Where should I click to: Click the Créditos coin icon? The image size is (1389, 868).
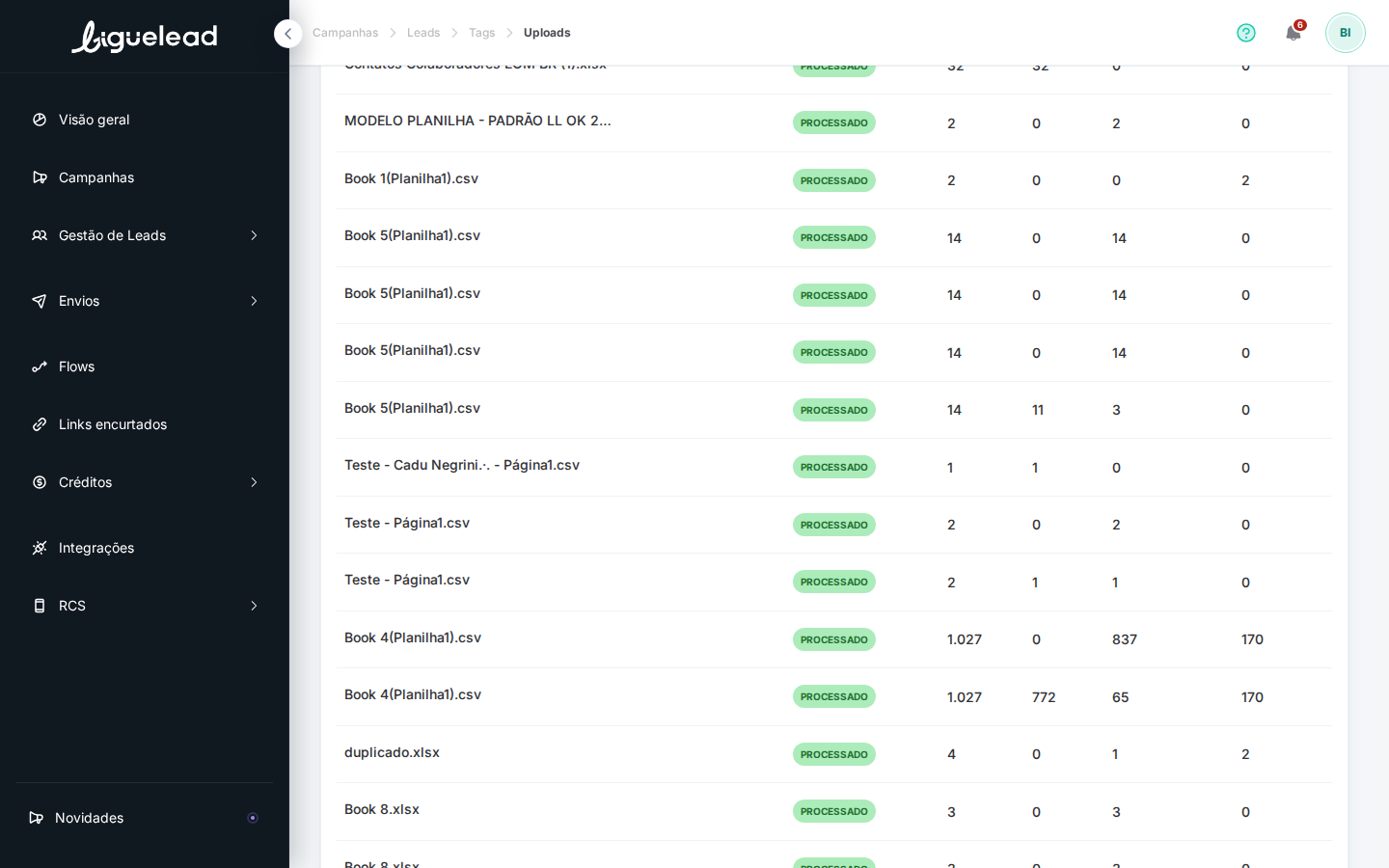click(x=40, y=482)
